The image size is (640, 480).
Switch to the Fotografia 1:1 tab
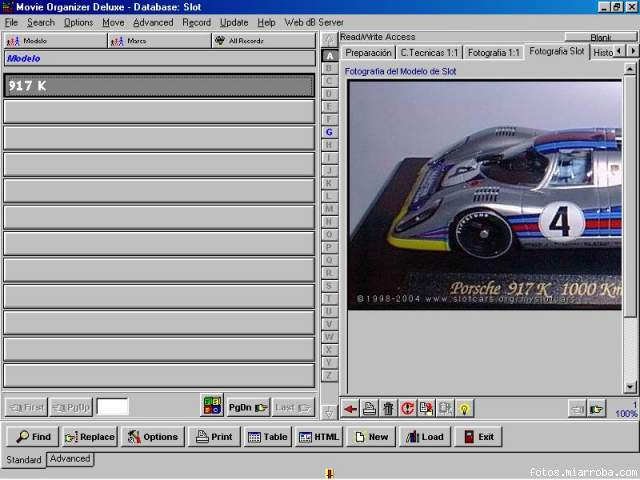493,53
